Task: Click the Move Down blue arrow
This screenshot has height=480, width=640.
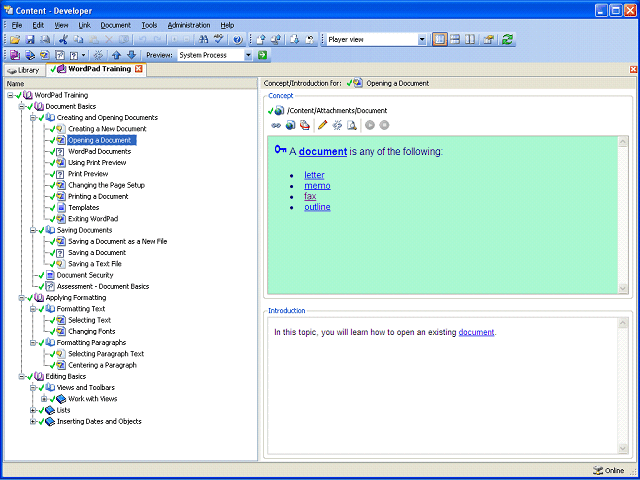Action: 131,55
